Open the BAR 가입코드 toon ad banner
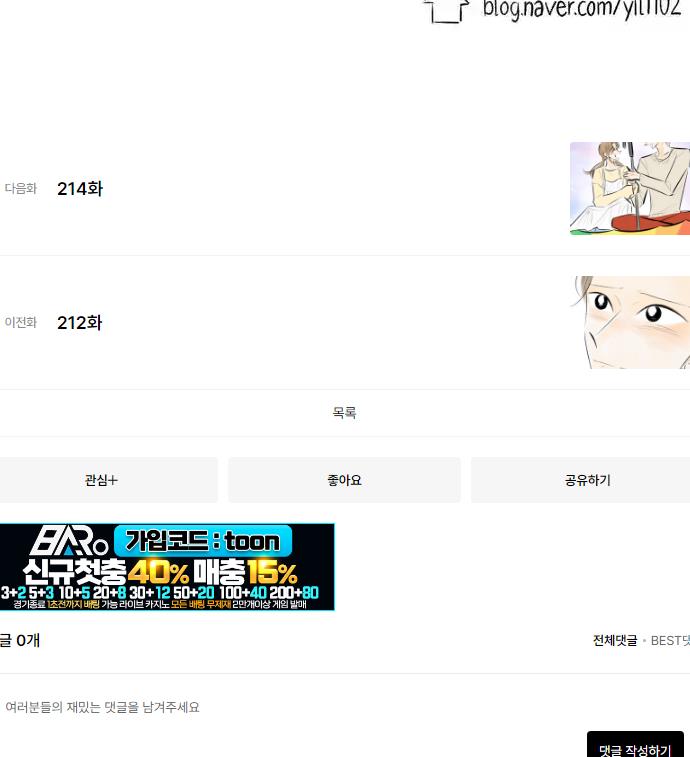Image resolution: width=690 pixels, height=757 pixels. pyautogui.click(x=167, y=567)
